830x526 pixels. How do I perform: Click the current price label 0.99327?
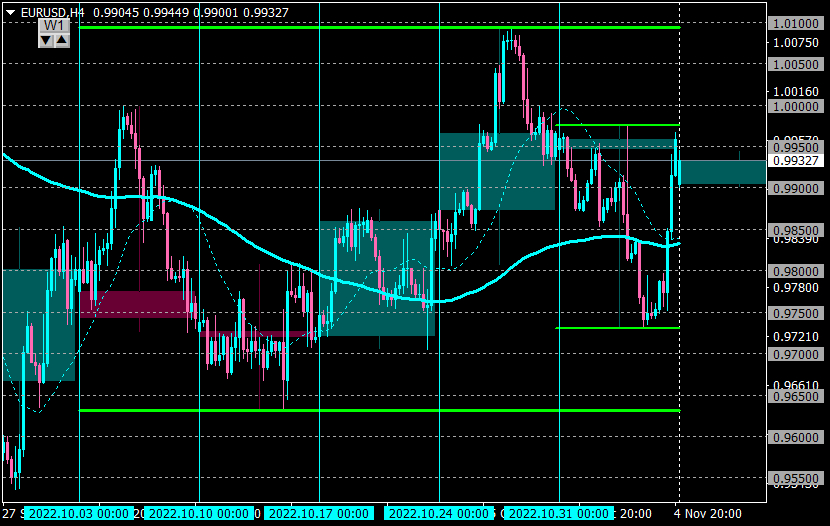796,160
